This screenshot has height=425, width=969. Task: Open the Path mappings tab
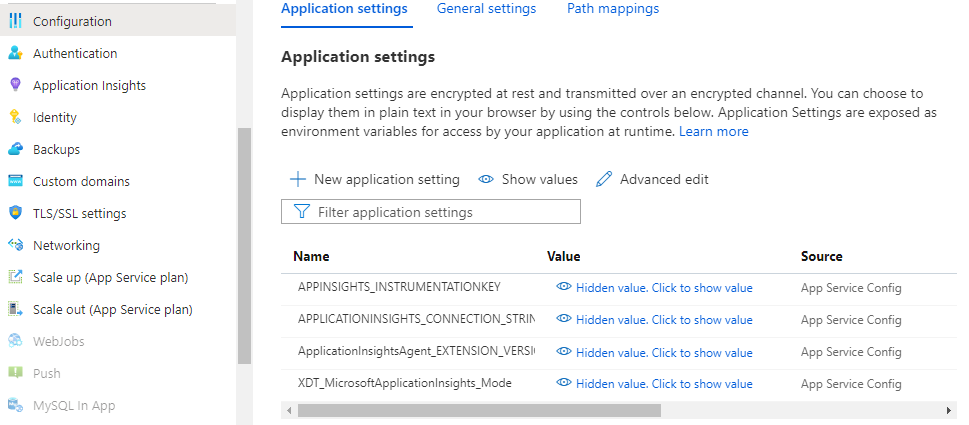click(612, 9)
